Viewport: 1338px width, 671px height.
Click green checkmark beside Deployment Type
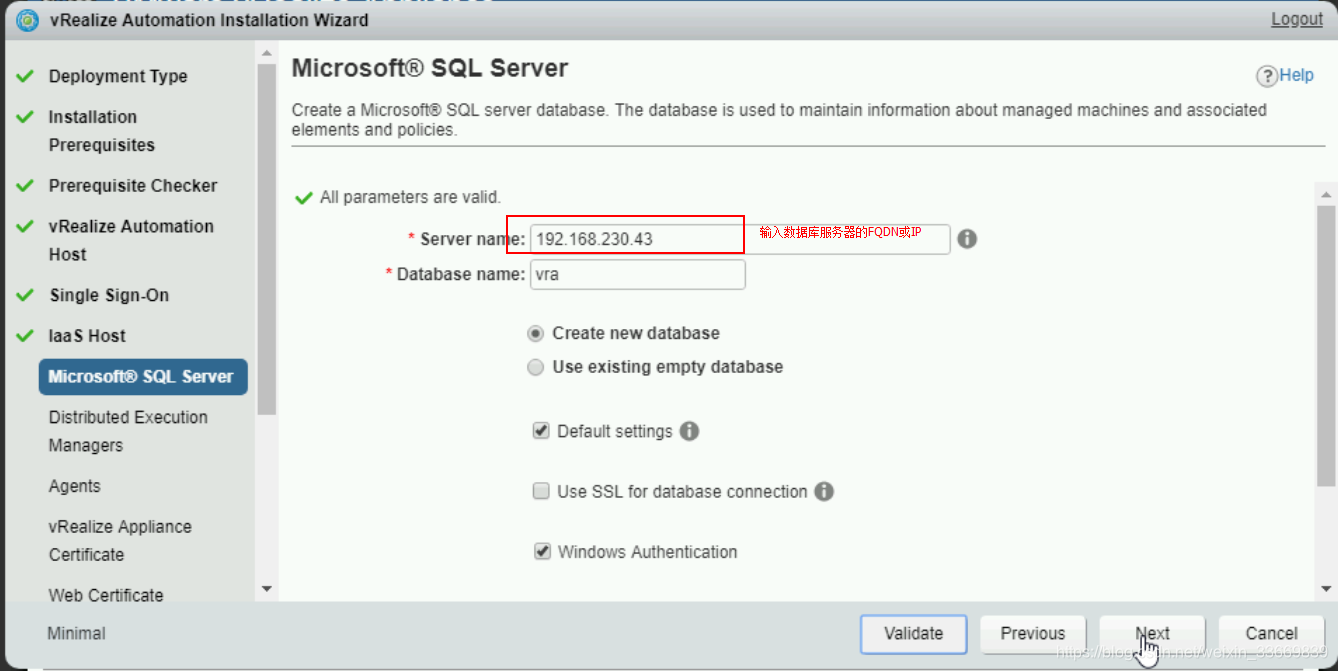click(26, 76)
